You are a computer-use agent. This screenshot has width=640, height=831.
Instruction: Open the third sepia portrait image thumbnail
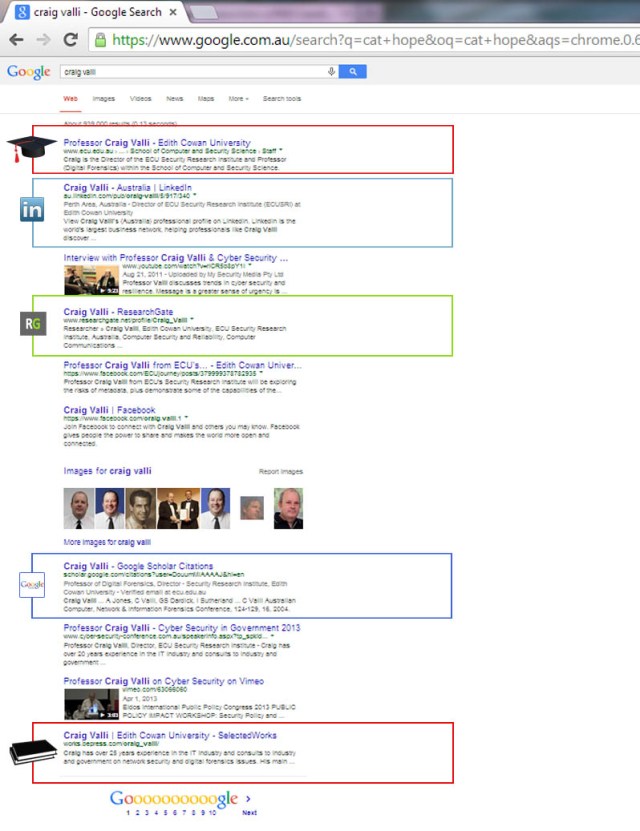140,508
